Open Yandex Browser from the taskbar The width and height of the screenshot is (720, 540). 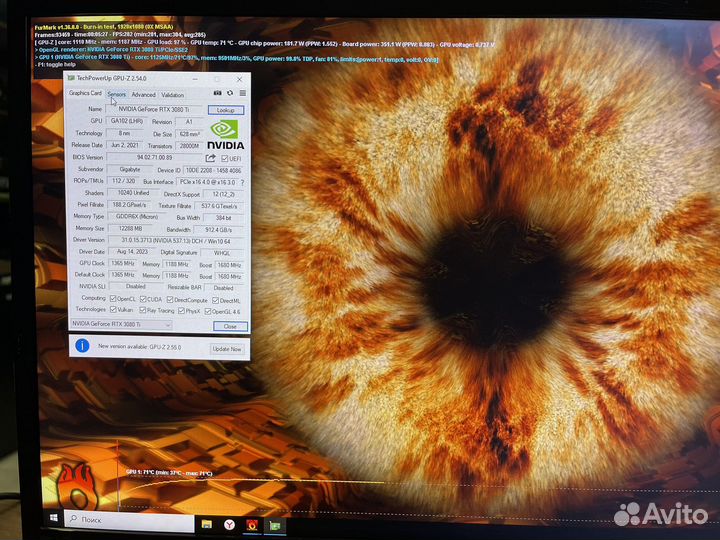pos(229,524)
